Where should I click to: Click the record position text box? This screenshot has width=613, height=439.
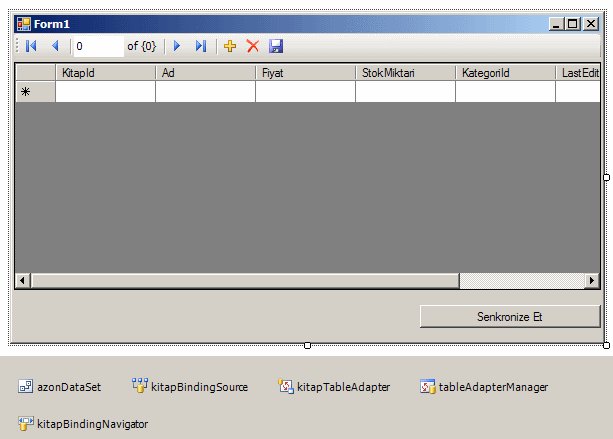97,46
